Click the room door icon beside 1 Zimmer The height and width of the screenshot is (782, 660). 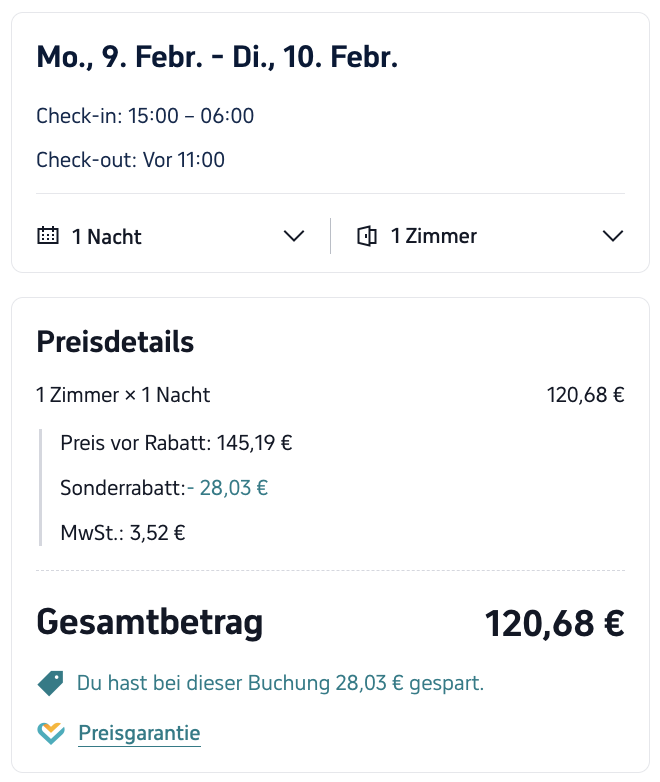367,236
